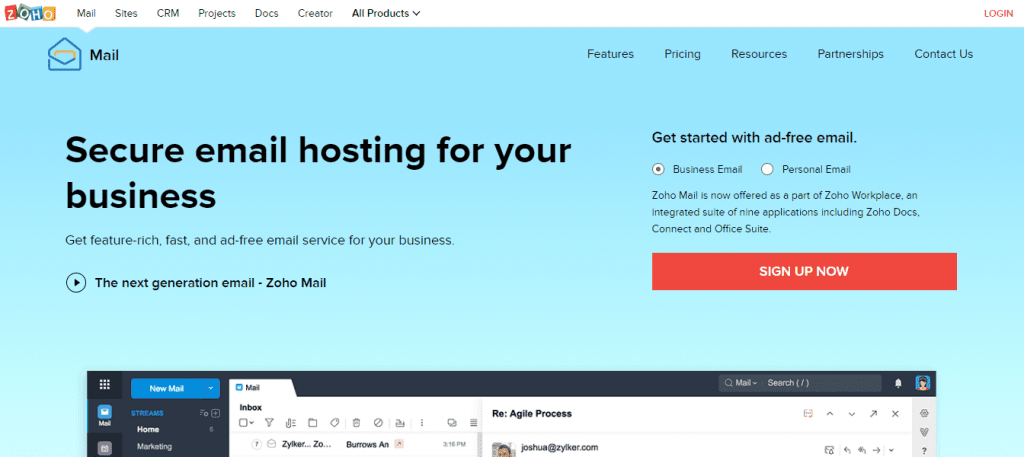Image resolution: width=1024 pixels, height=457 pixels.
Task: Click the joshua sender avatar thumbnail
Action: coord(503,450)
